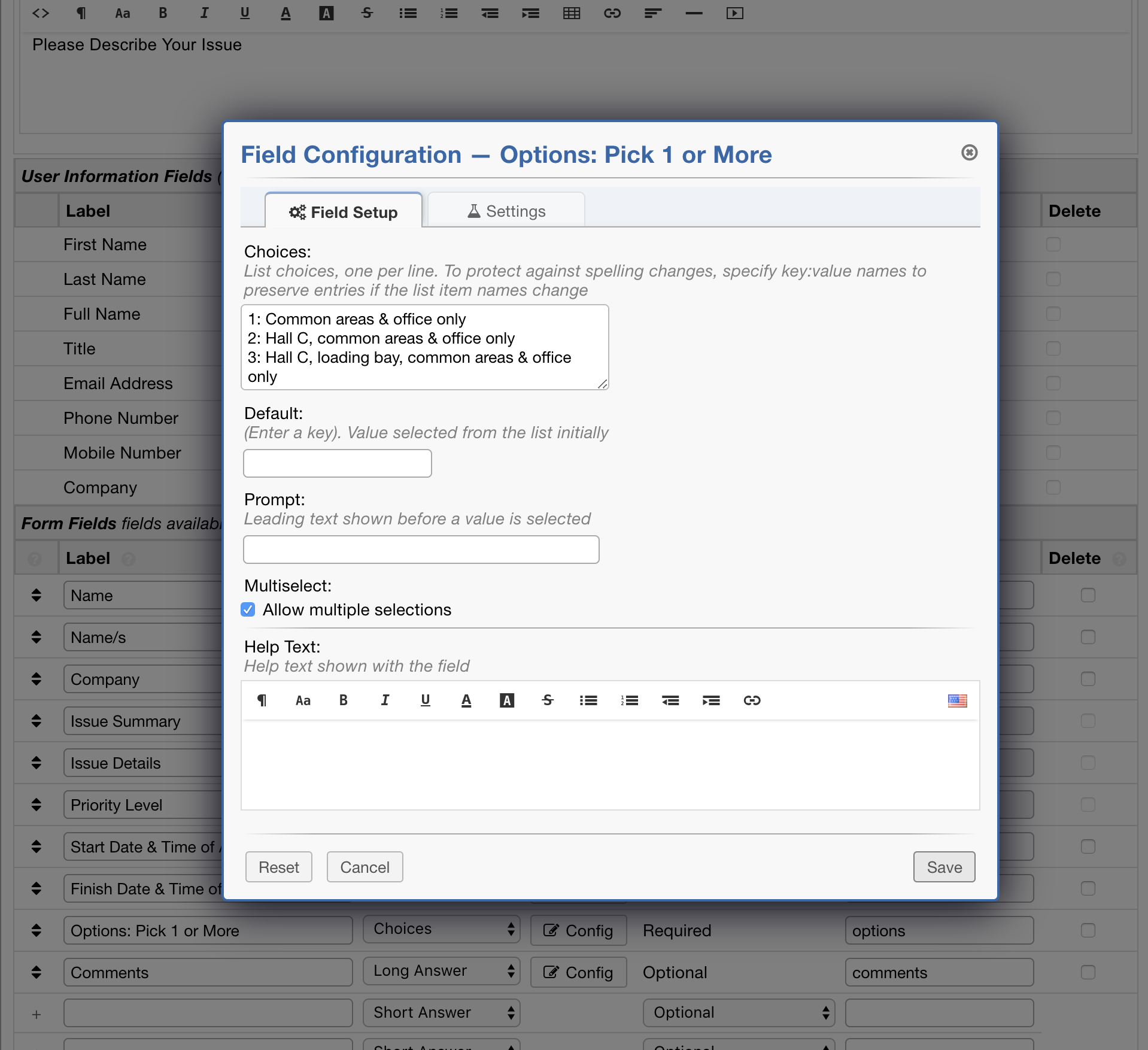Screen dimensions: 1148x1050
Task: Switch to the Settings tab
Action: click(506, 210)
